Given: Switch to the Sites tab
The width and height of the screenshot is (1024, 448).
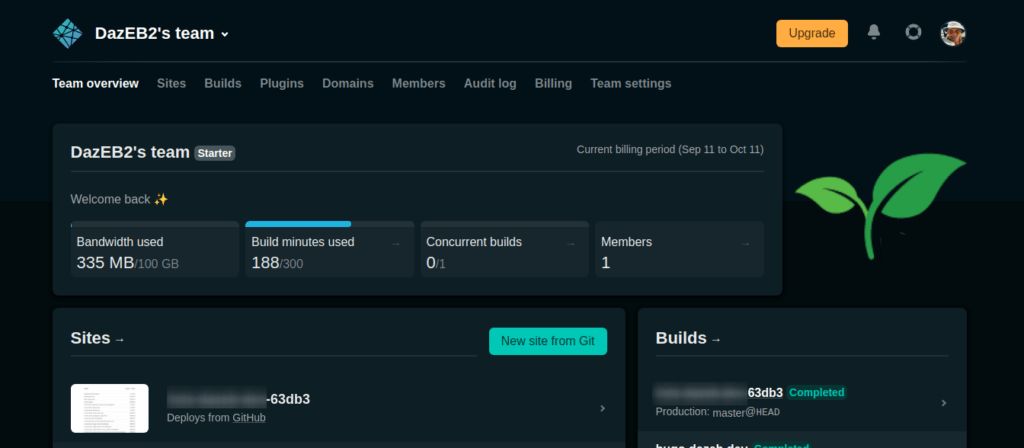Looking at the screenshot, I should pyautogui.click(x=171, y=84).
